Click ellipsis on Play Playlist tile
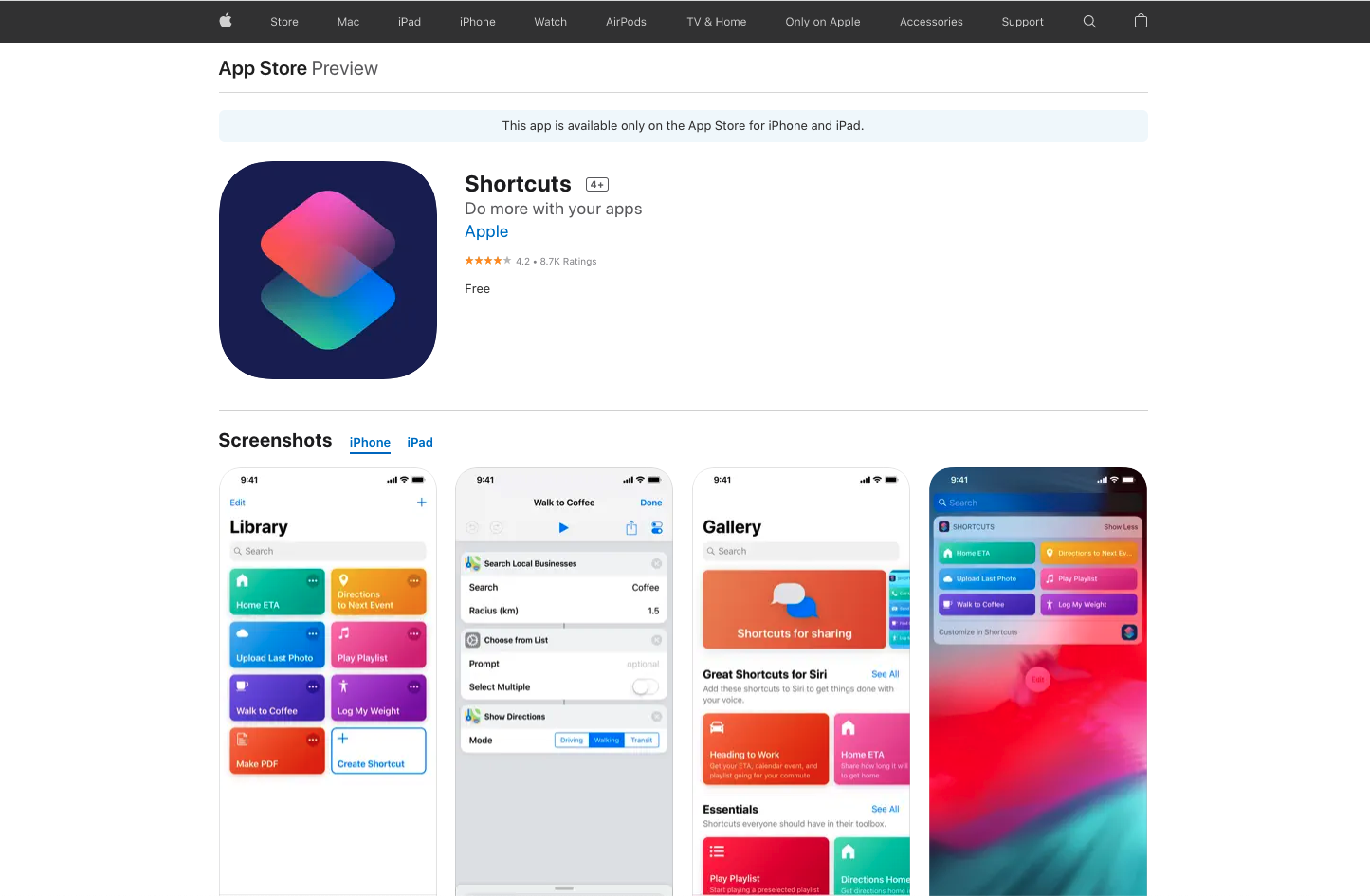Screen dimensions: 1370x896 pyautogui.click(x=414, y=633)
